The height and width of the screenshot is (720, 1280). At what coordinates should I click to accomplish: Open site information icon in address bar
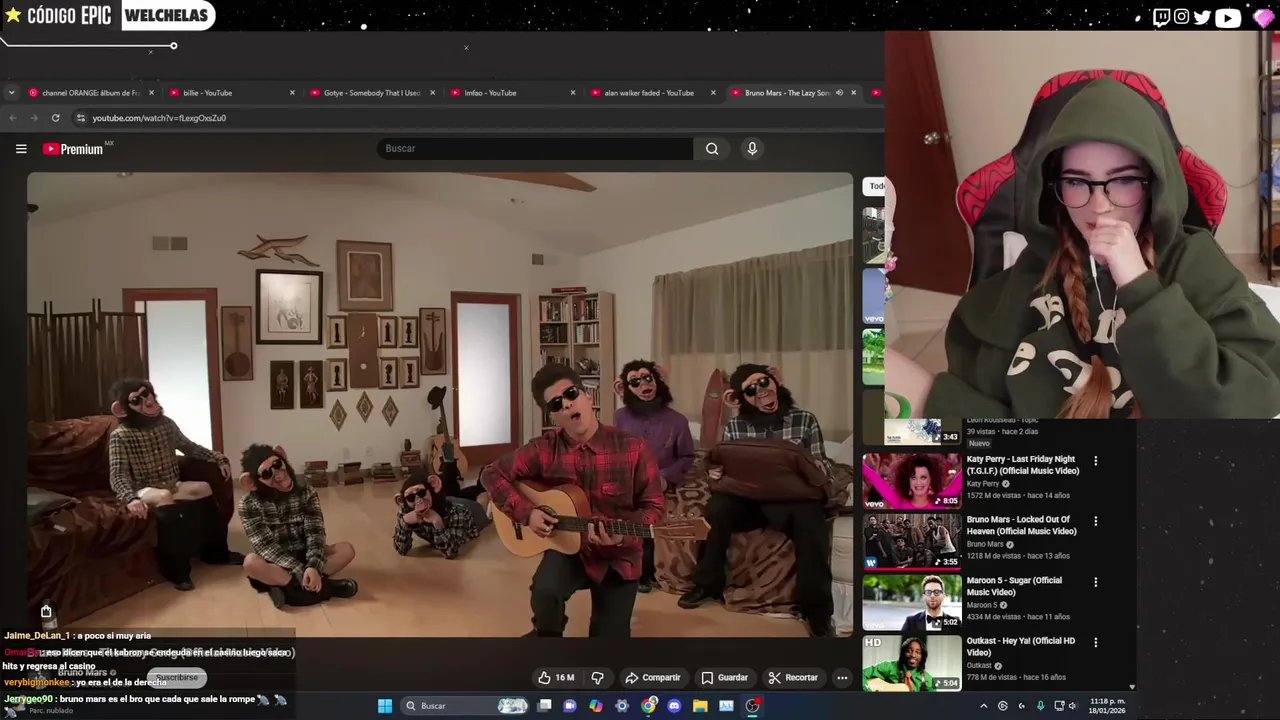tap(81, 118)
